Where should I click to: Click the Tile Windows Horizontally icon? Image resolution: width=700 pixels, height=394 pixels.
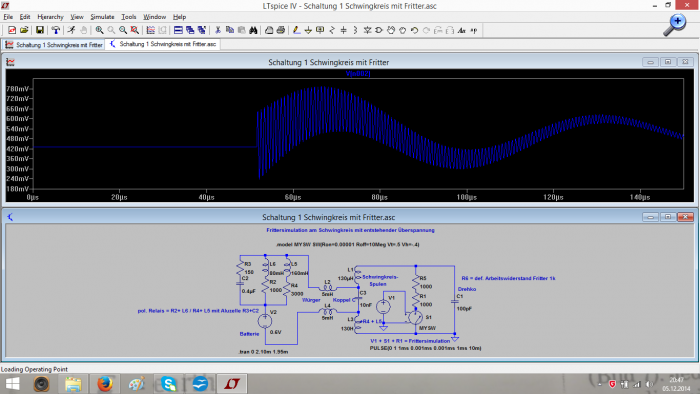pyautogui.click(x=178, y=30)
